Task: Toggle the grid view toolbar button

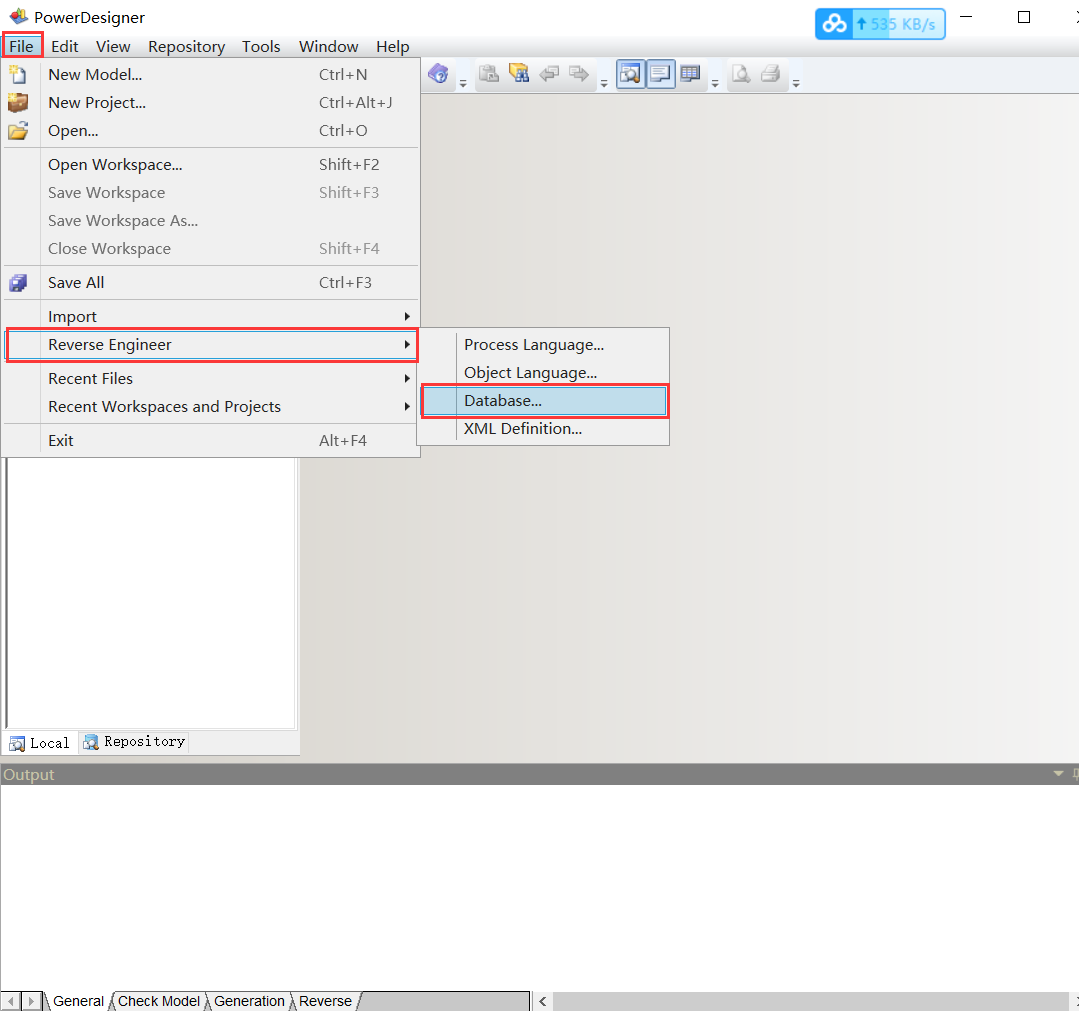Action: [x=690, y=74]
